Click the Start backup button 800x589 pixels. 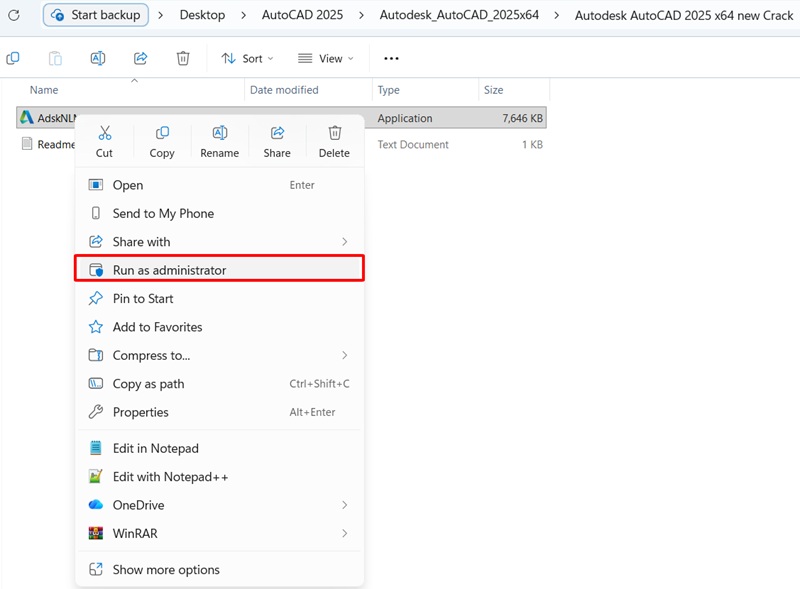[x=95, y=16]
